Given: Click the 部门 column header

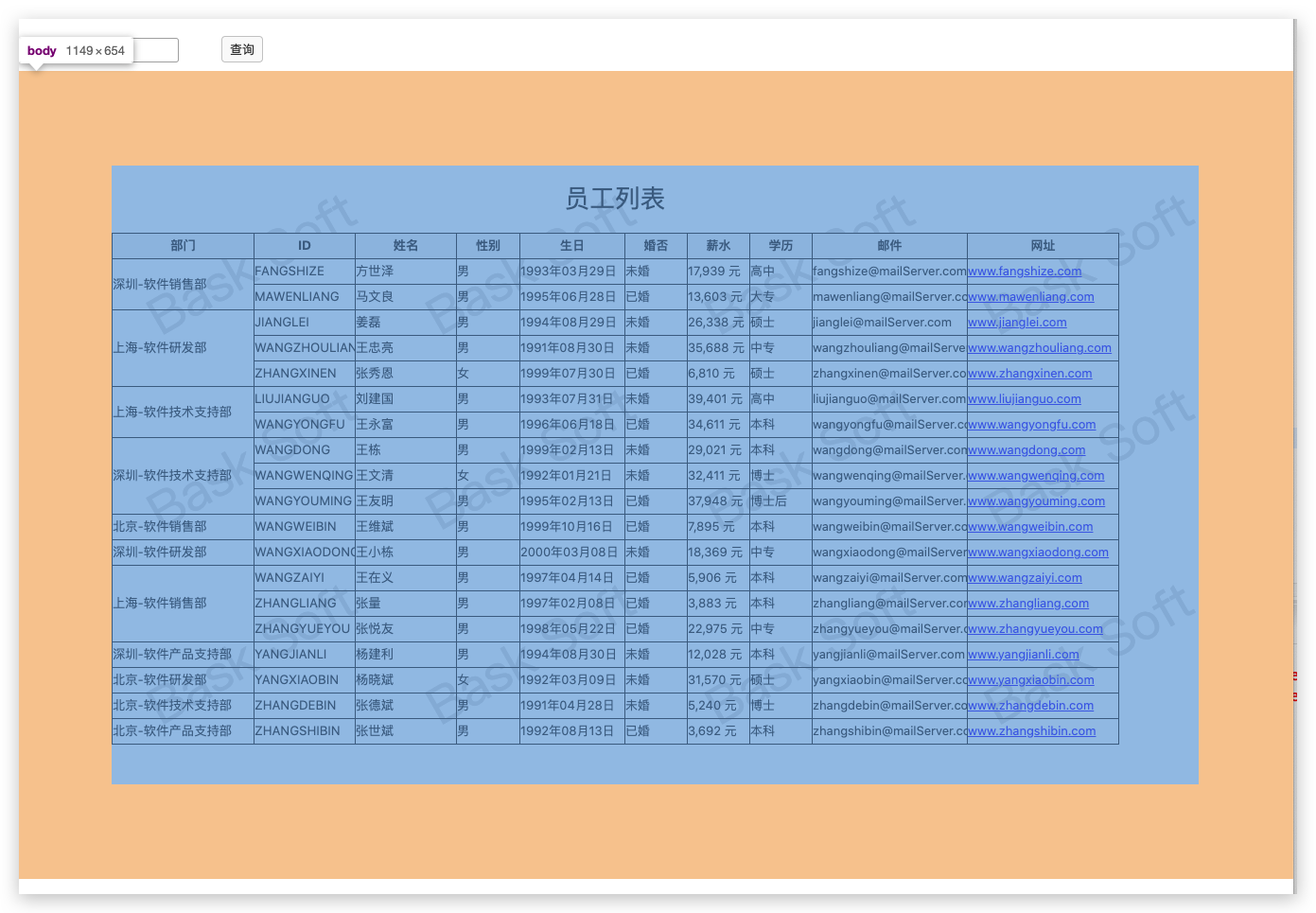Looking at the screenshot, I should point(183,246).
